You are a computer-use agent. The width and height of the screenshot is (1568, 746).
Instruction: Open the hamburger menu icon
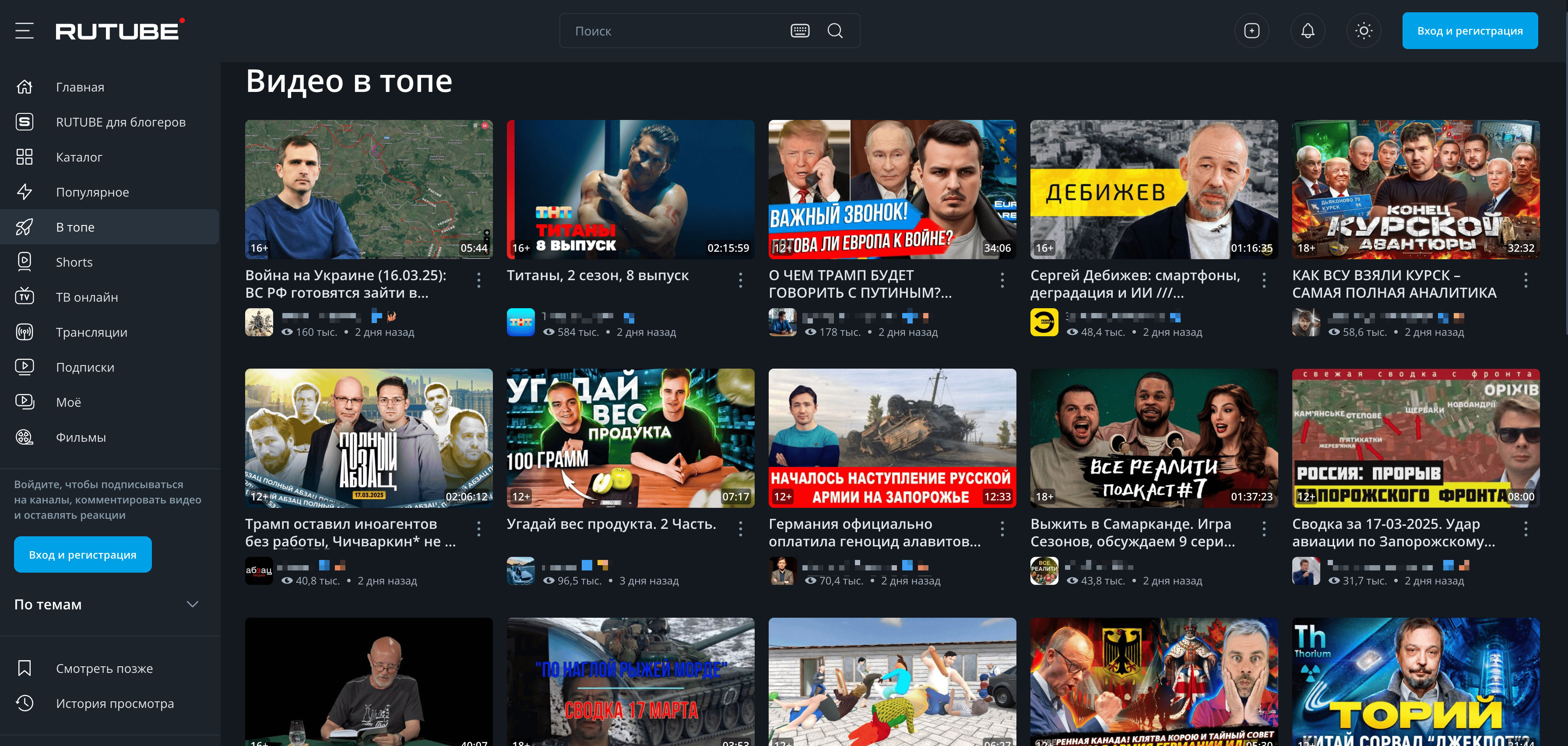(x=25, y=31)
